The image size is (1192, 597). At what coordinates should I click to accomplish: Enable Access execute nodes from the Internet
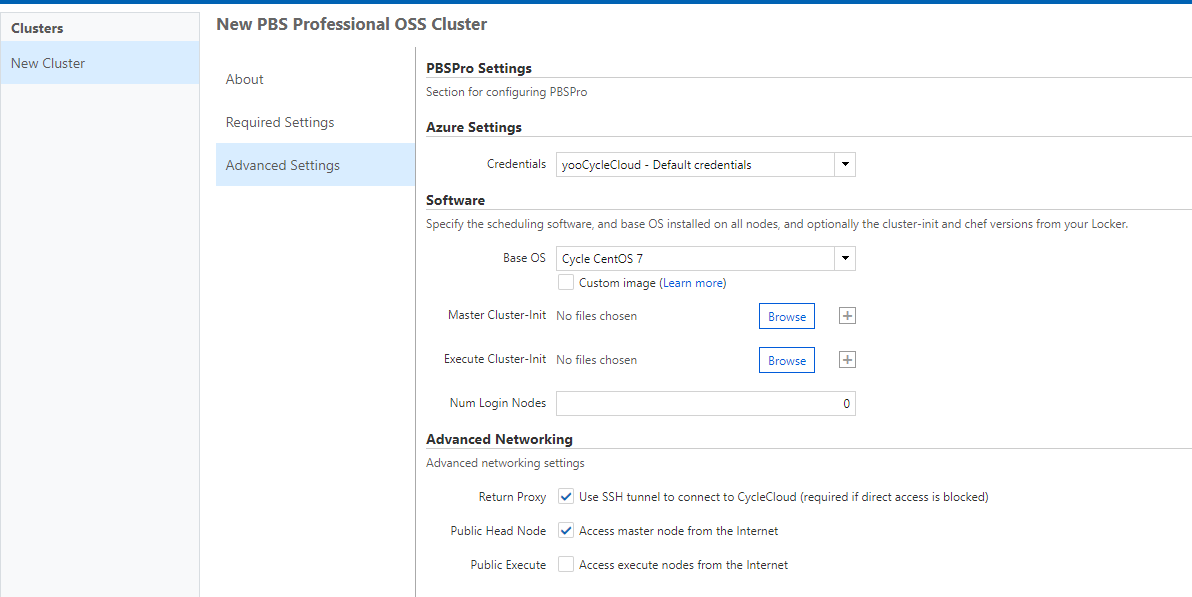pos(566,564)
